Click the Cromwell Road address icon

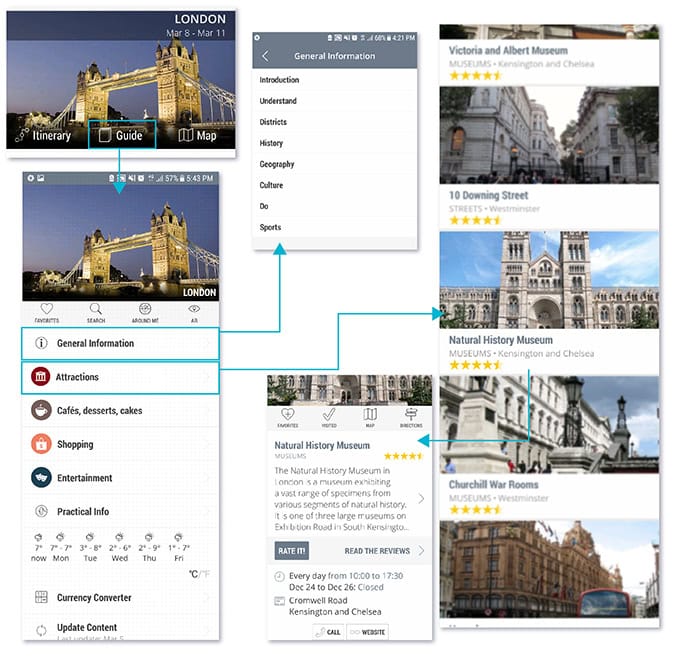pyautogui.click(x=279, y=601)
